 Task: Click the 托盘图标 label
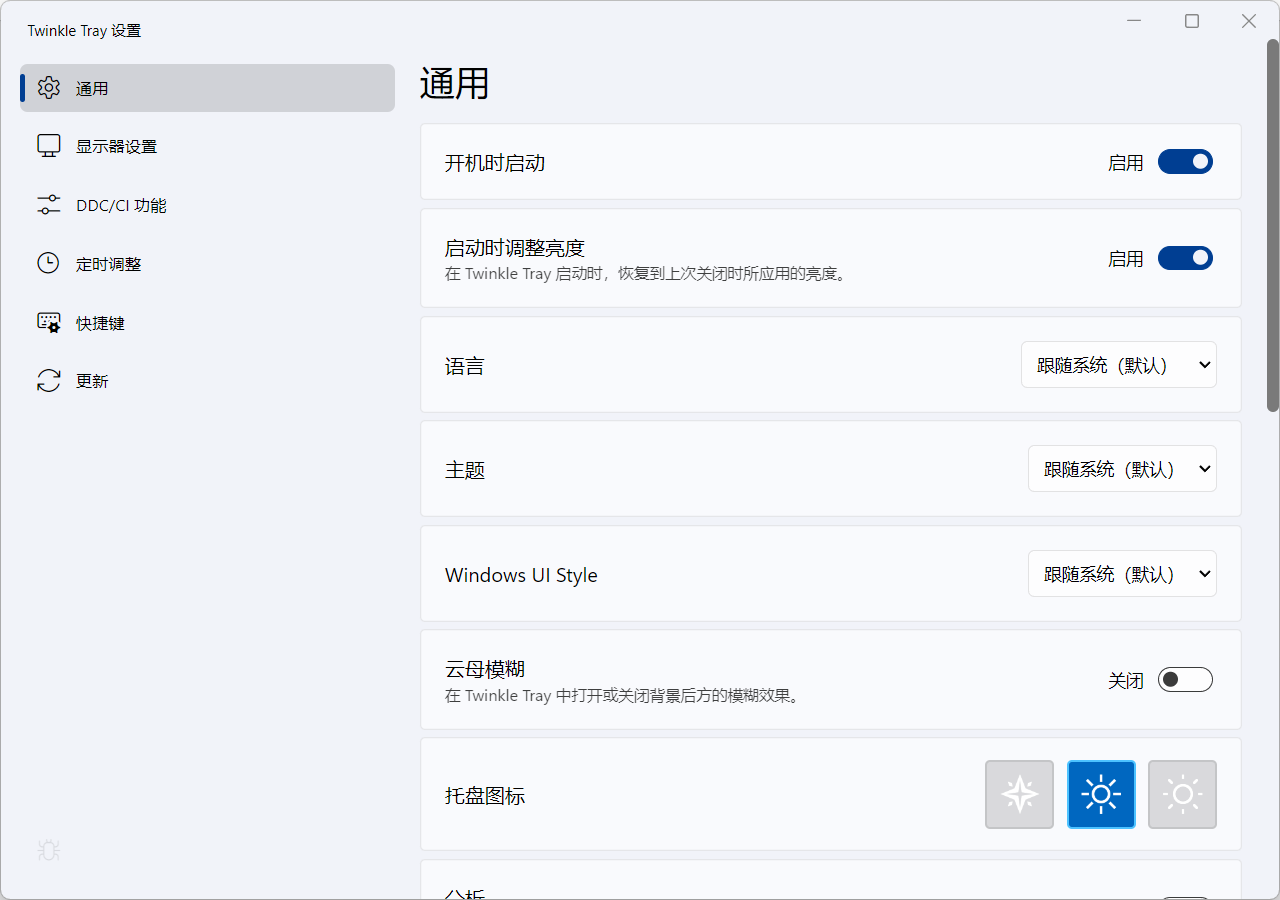click(485, 796)
